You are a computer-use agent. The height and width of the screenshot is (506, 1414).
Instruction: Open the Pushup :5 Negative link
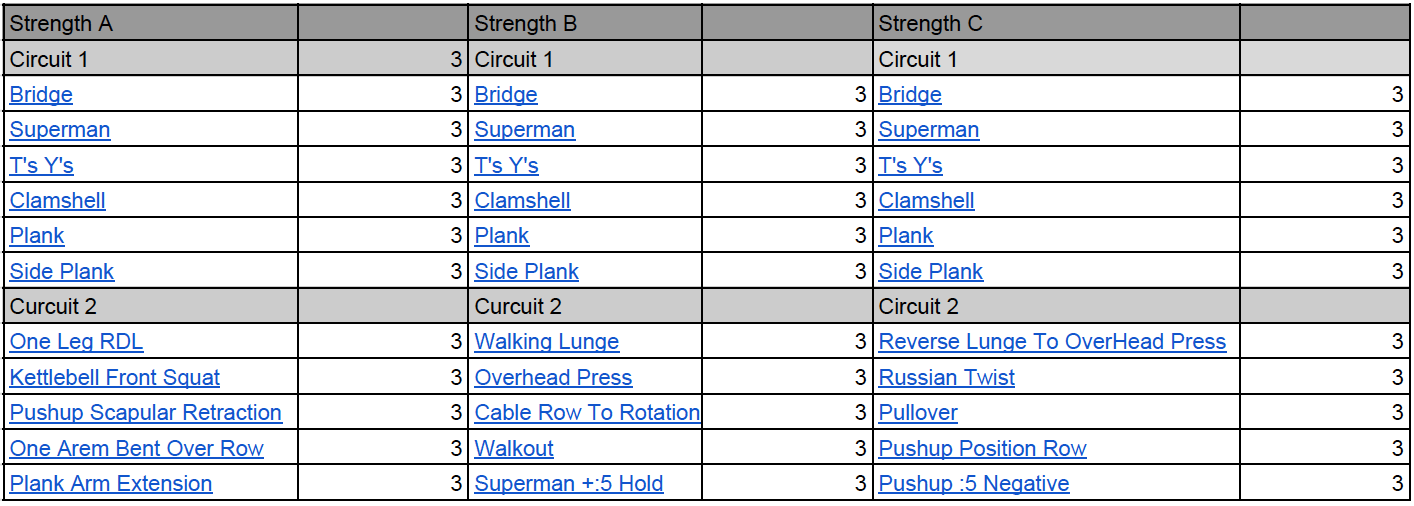[974, 483]
